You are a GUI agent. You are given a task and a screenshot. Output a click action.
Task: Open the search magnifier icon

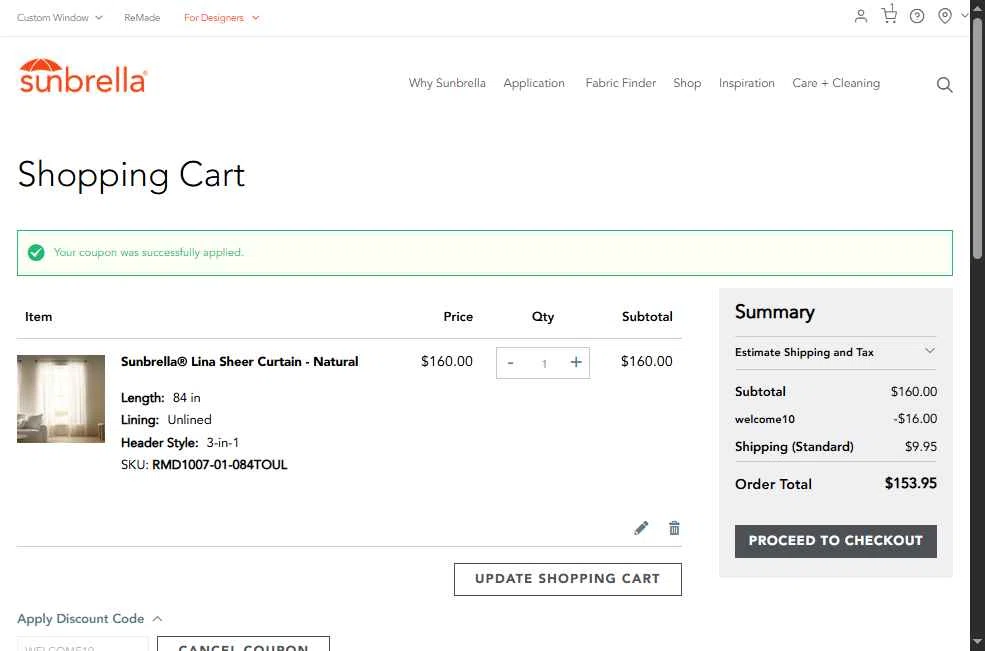point(944,85)
